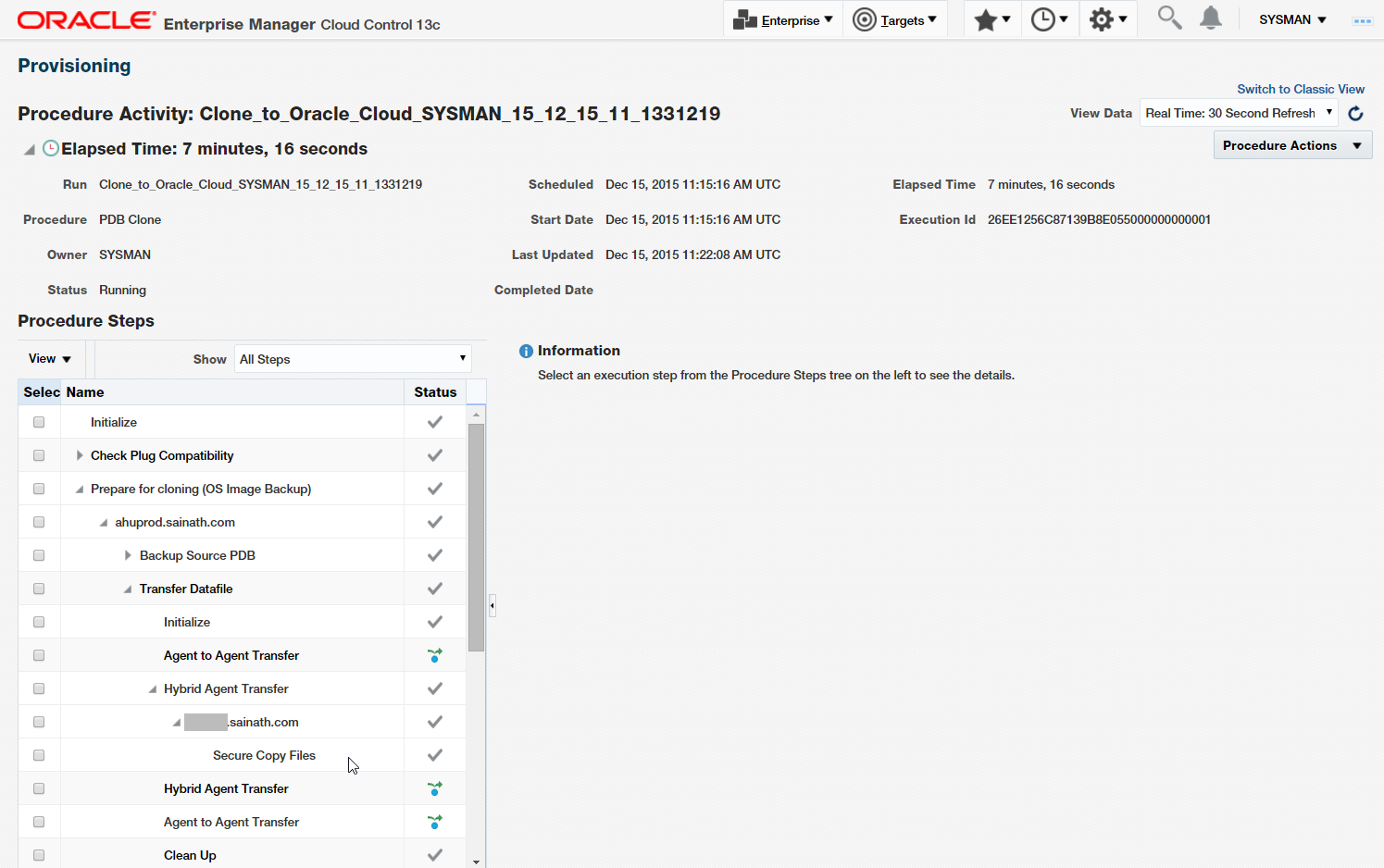Click the checkmark status for Check Plug Compatibility
The width and height of the screenshot is (1384, 868).
[434, 455]
